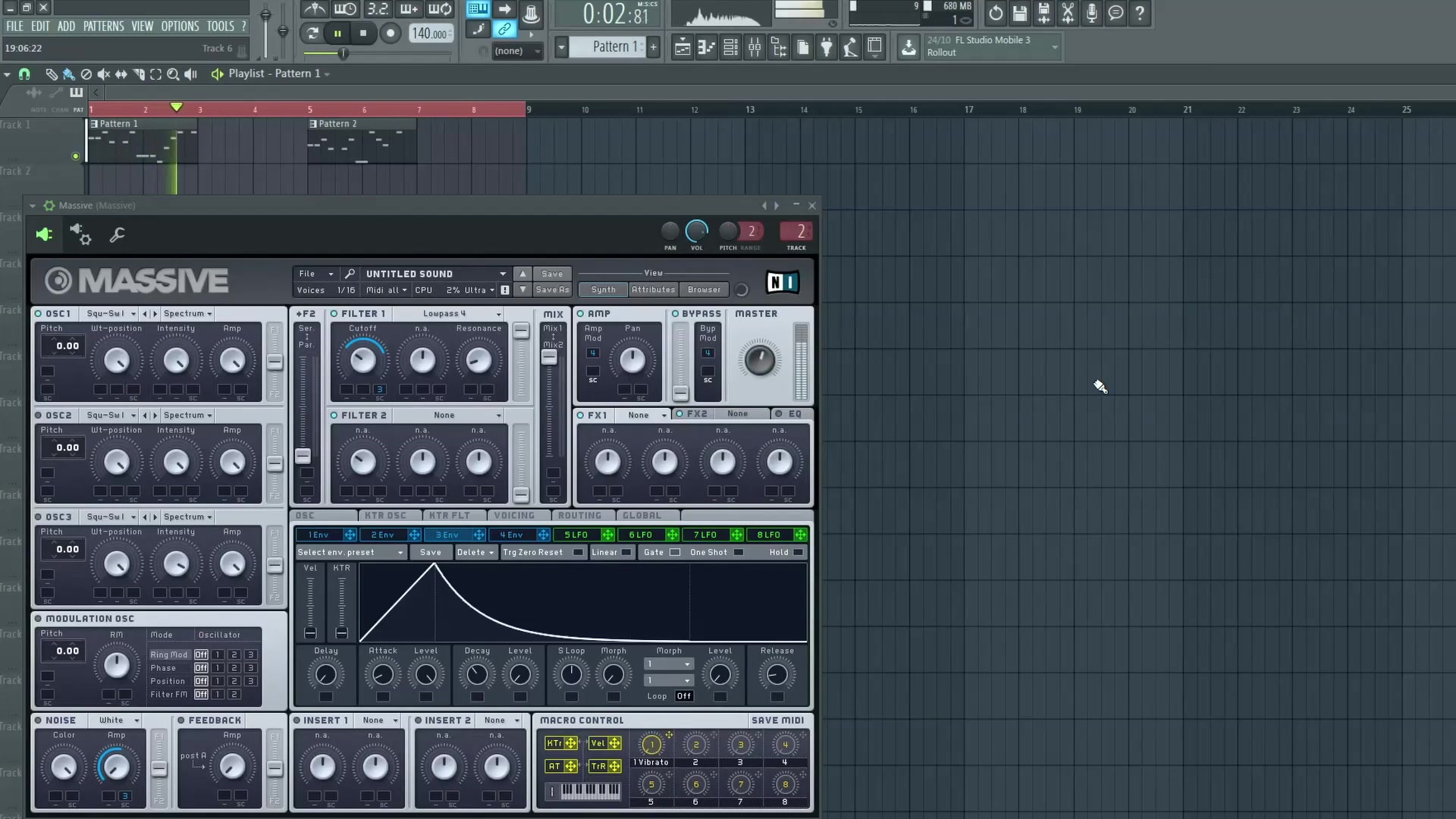Switch to Attributes view in Massive
Image resolution: width=1456 pixels, height=819 pixels.
(653, 290)
